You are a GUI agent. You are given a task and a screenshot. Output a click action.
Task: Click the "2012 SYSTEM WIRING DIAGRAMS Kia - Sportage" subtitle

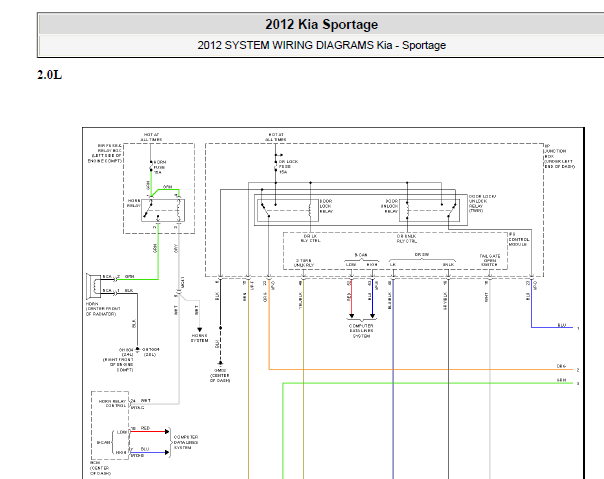(321, 45)
